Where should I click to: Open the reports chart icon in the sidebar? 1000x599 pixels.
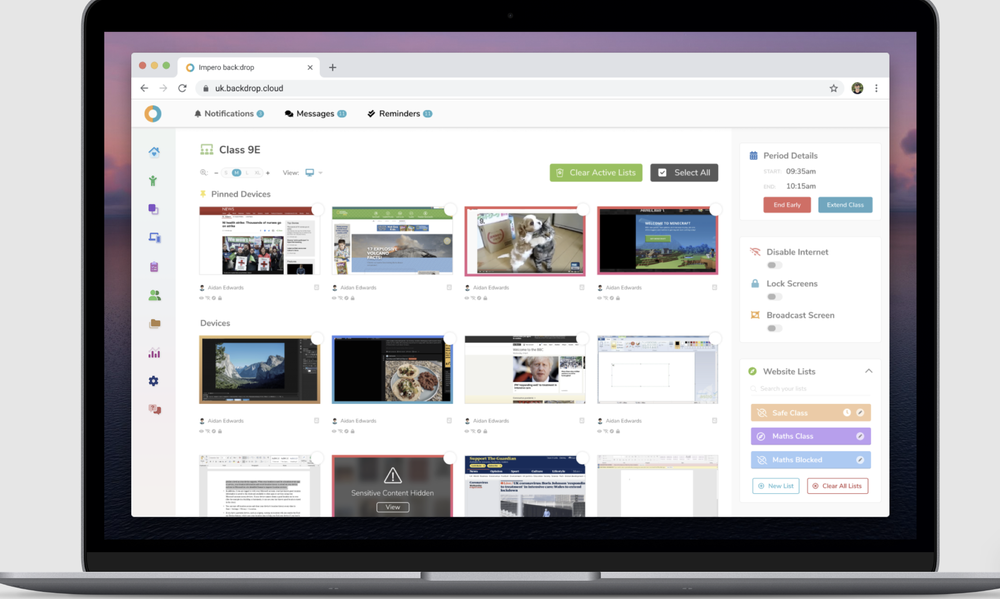coord(154,353)
